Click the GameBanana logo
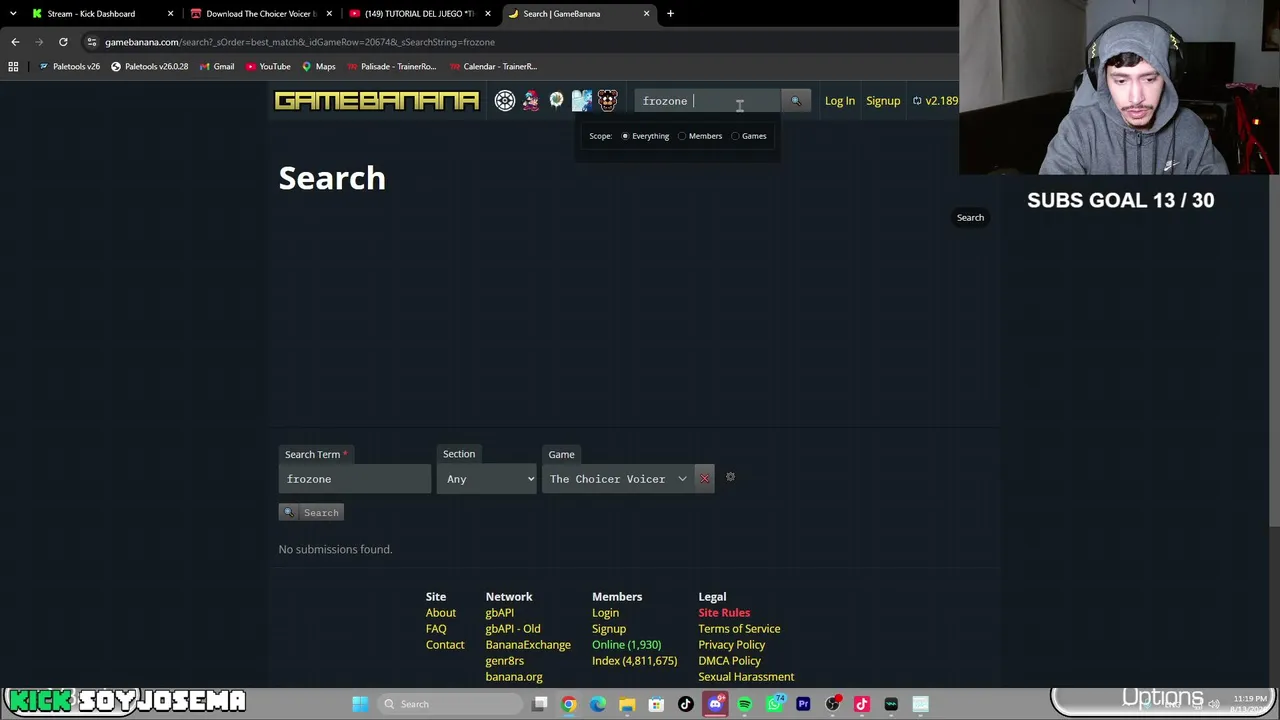Screen dimensions: 1280x720 tap(377, 100)
